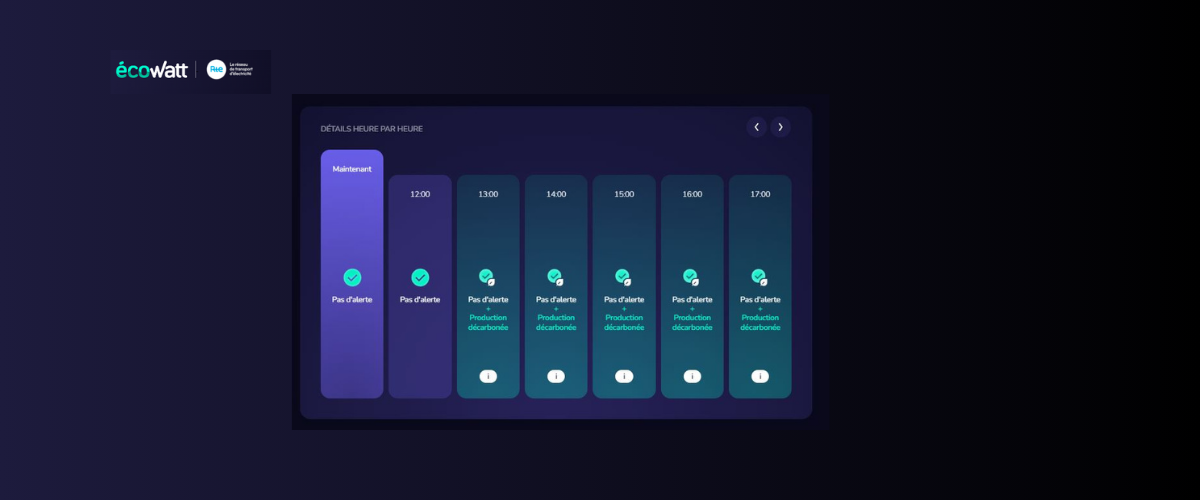This screenshot has height=500, width=1200.
Task: Click the écowatt logo
Action: click(151, 70)
